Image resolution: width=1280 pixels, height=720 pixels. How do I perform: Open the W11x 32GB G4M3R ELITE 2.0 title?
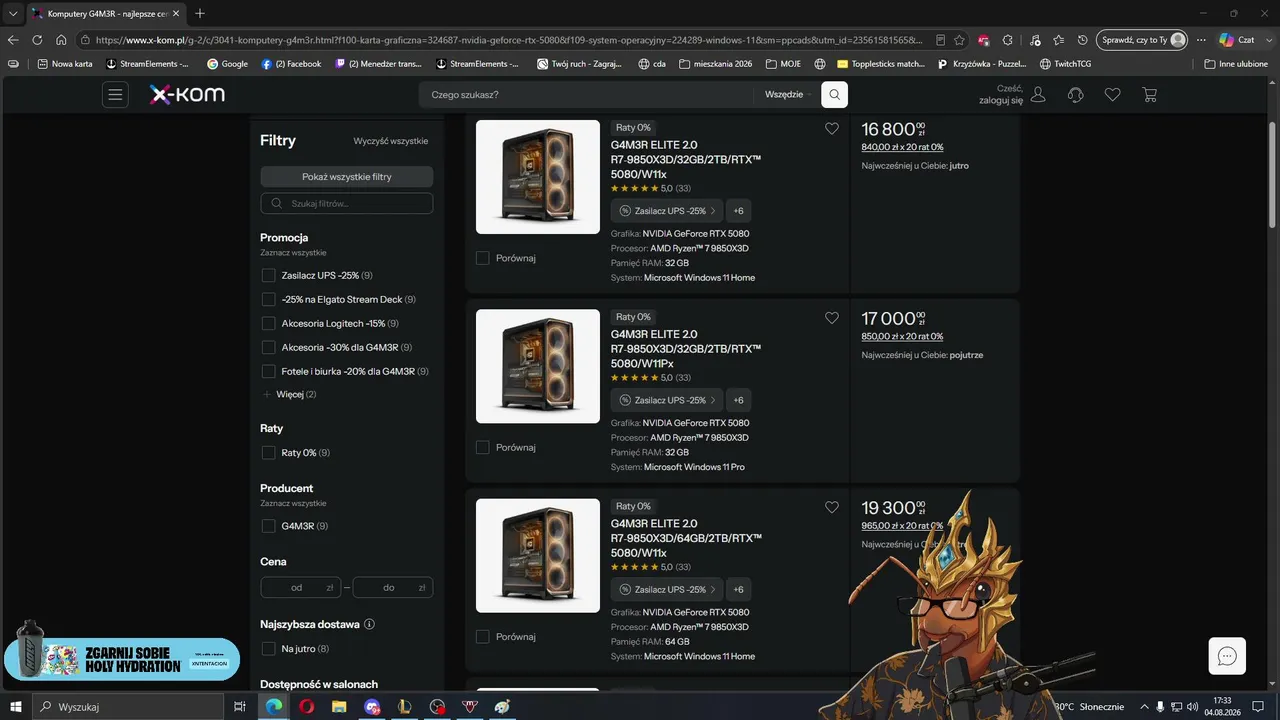point(686,159)
